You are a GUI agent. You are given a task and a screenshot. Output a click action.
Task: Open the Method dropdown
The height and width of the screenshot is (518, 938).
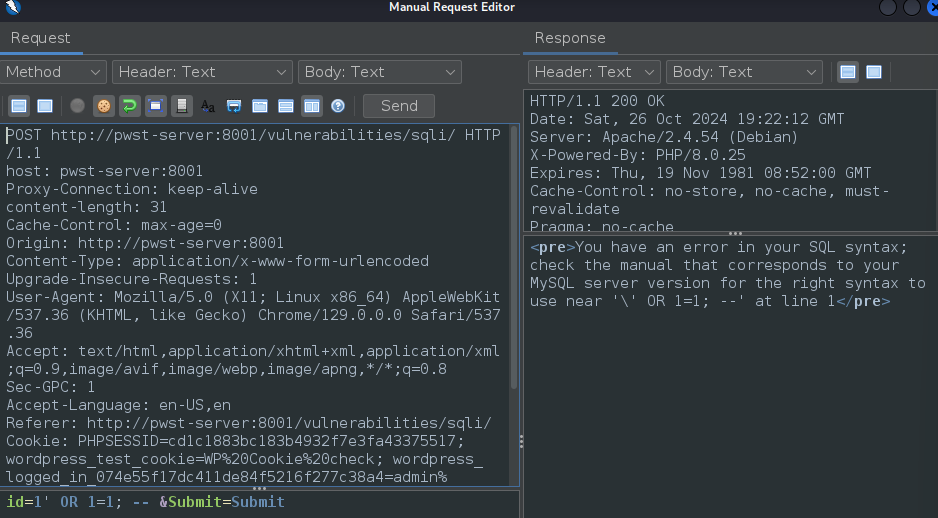[54, 72]
